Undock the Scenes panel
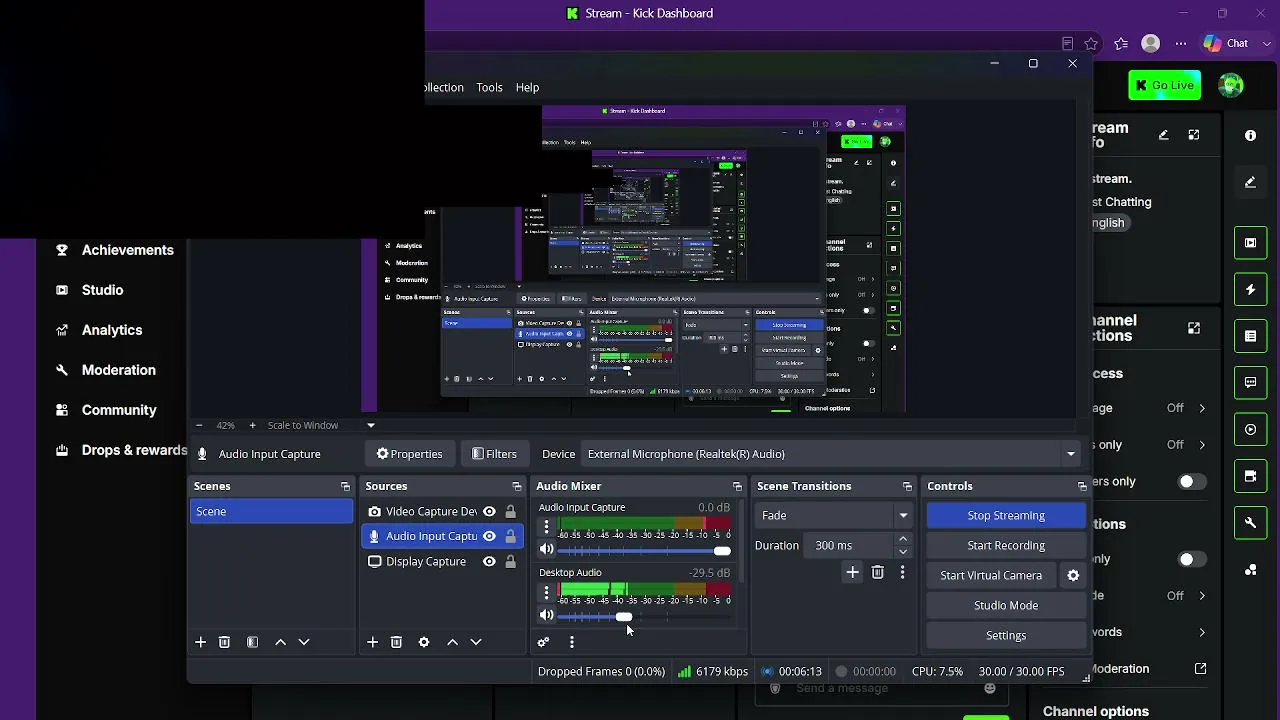The width and height of the screenshot is (1280, 720). tap(345, 487)
